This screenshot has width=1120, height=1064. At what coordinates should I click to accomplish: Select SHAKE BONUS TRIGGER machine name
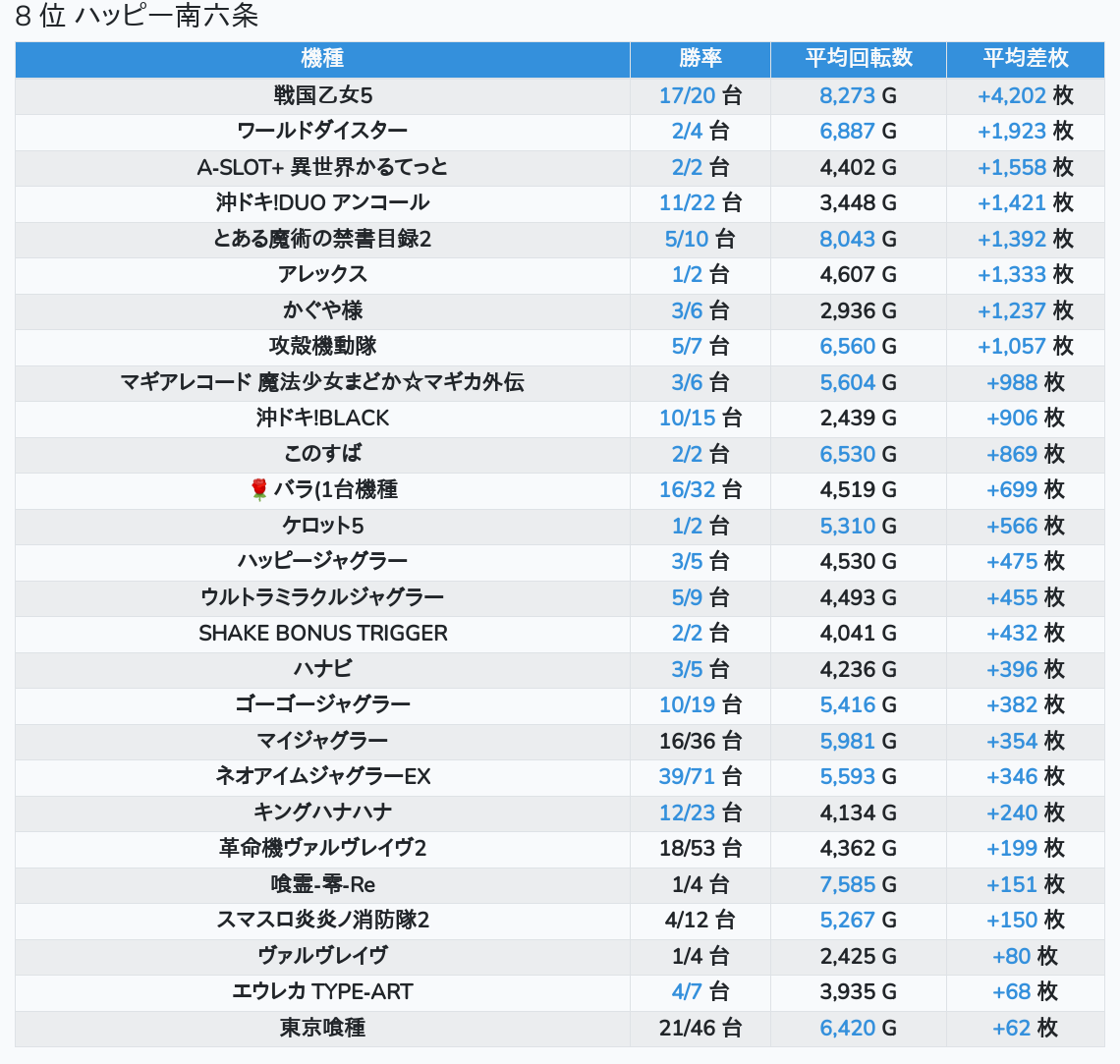pos(323,633)
